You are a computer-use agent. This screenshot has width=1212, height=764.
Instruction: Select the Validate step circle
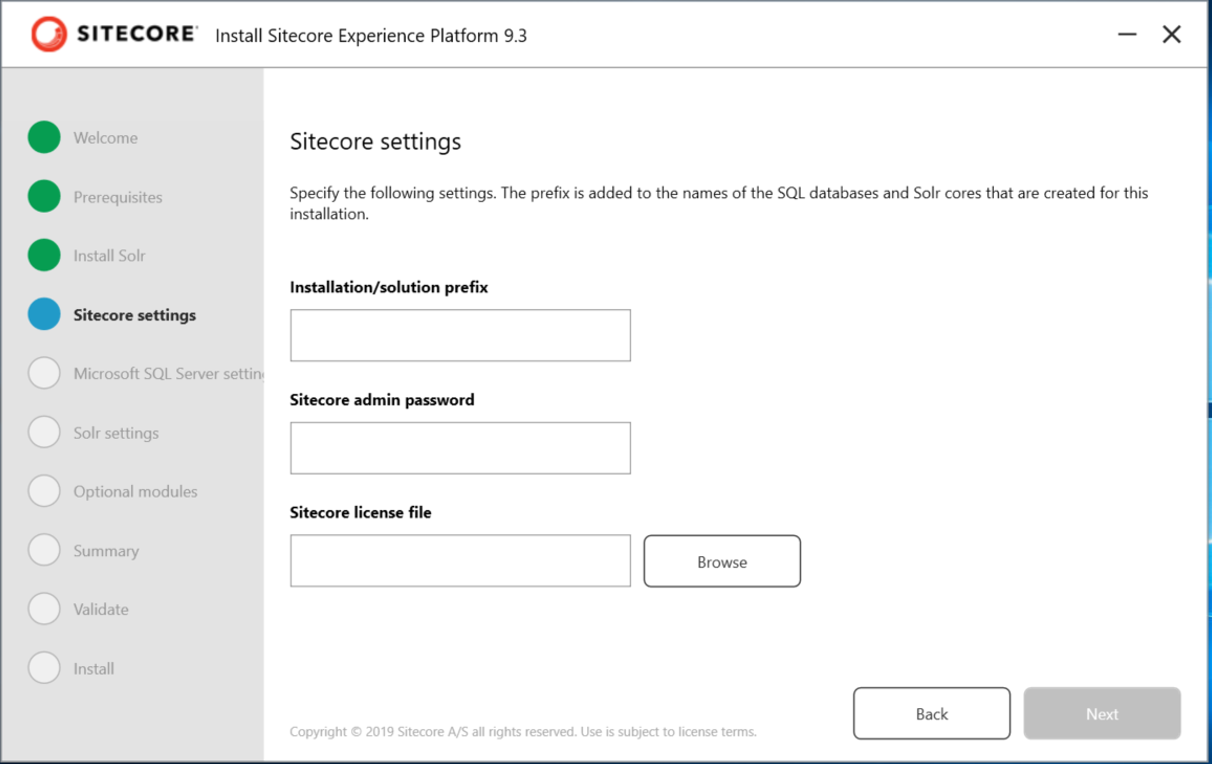click(x=44, y=609)
